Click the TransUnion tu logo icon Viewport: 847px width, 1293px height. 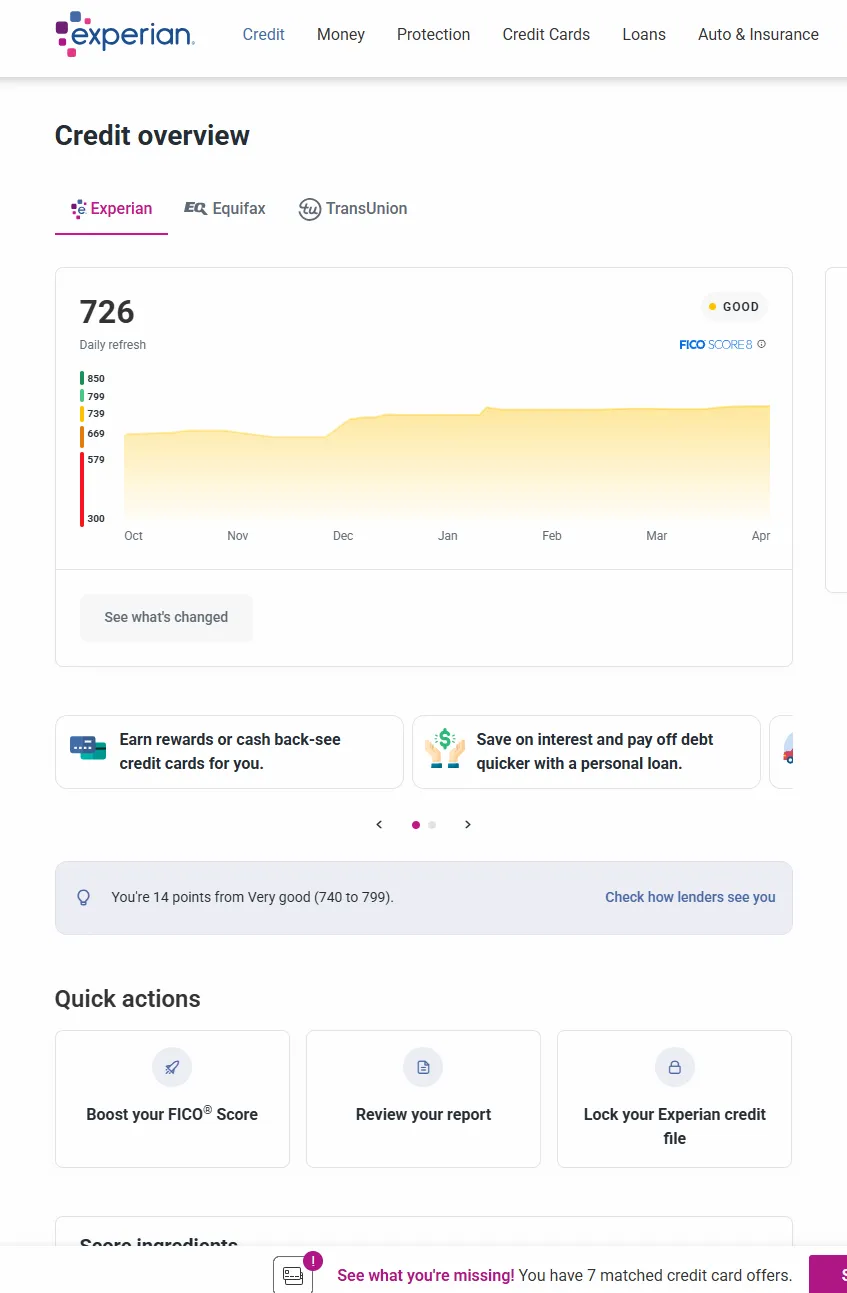[310, 209]
